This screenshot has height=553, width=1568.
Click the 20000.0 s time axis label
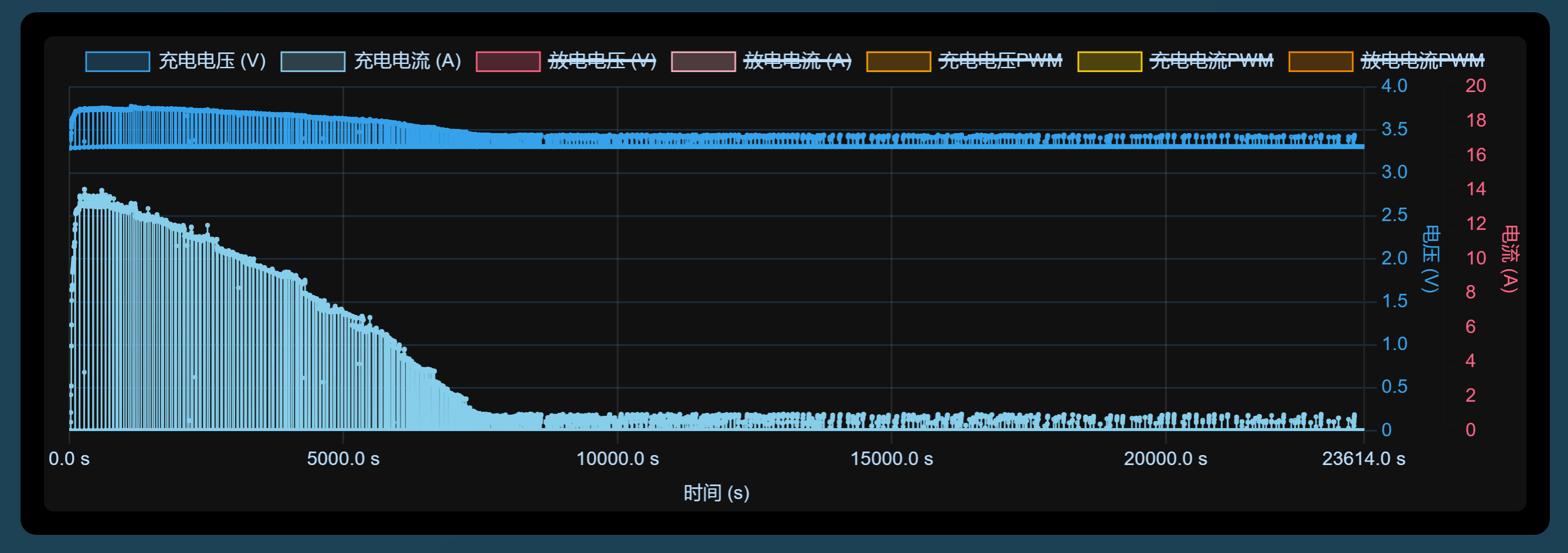click(1166, 459)
